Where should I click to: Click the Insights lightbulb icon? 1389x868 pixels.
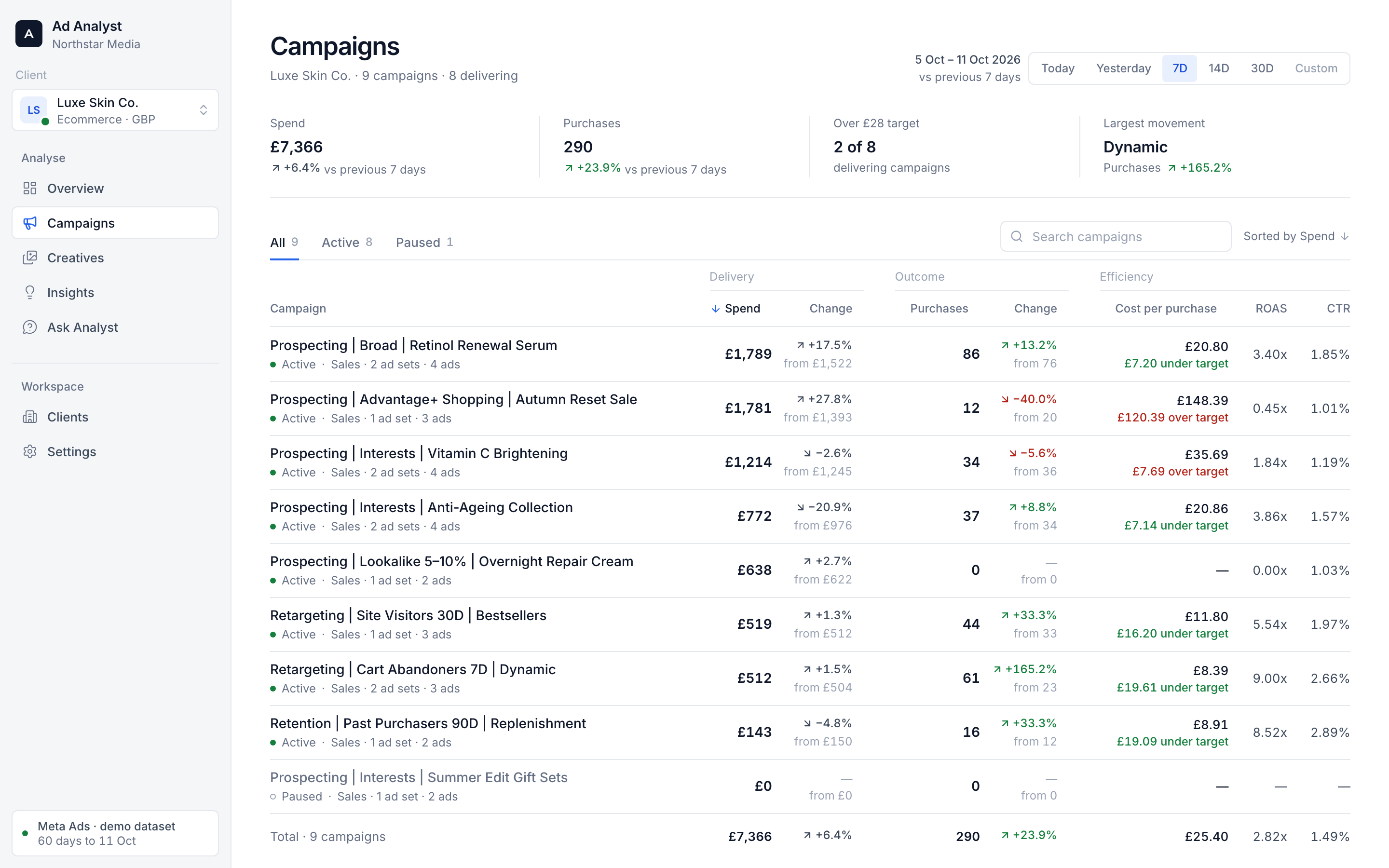(x=30, y=292)
